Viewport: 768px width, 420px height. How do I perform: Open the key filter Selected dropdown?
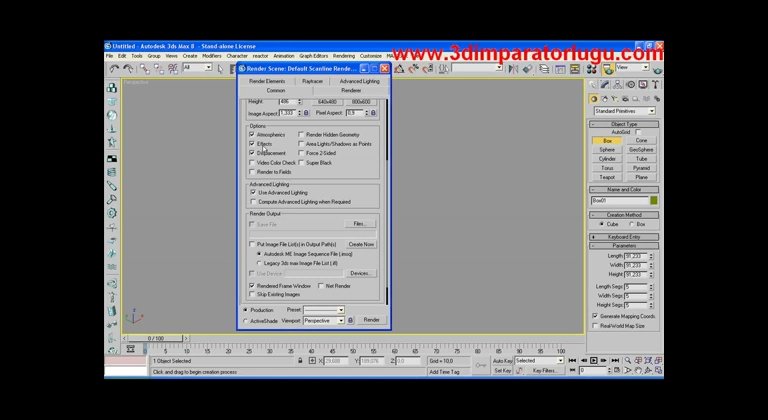pyautogui.click(x=539, y=361)
